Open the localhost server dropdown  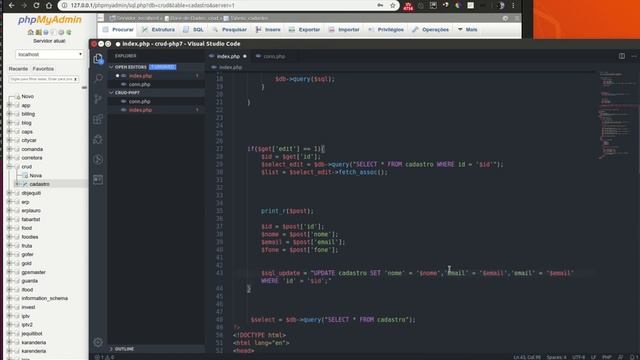[50, 54]
